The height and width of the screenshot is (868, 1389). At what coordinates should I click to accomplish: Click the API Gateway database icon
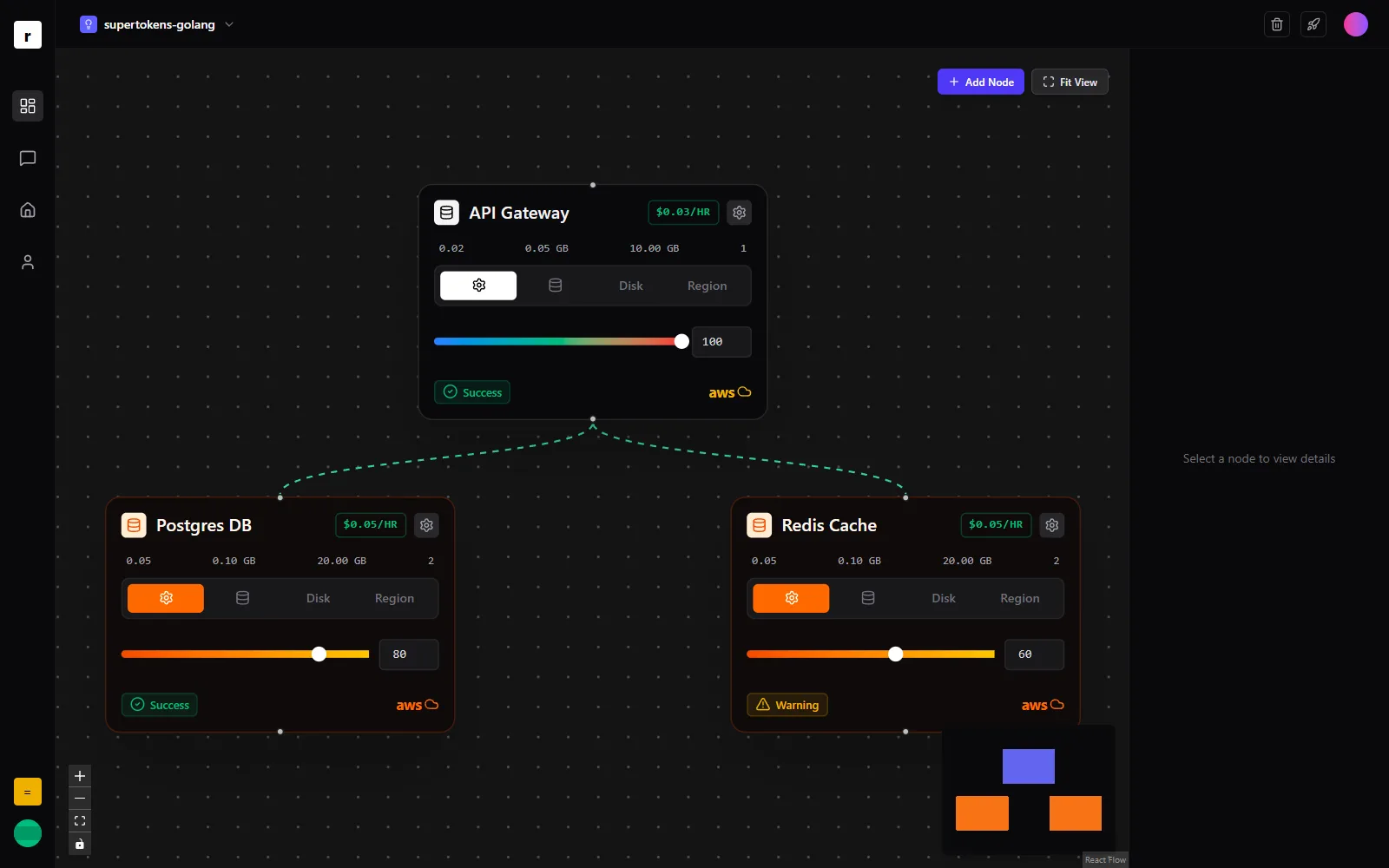pyautogui.click(x=446, y=213)
